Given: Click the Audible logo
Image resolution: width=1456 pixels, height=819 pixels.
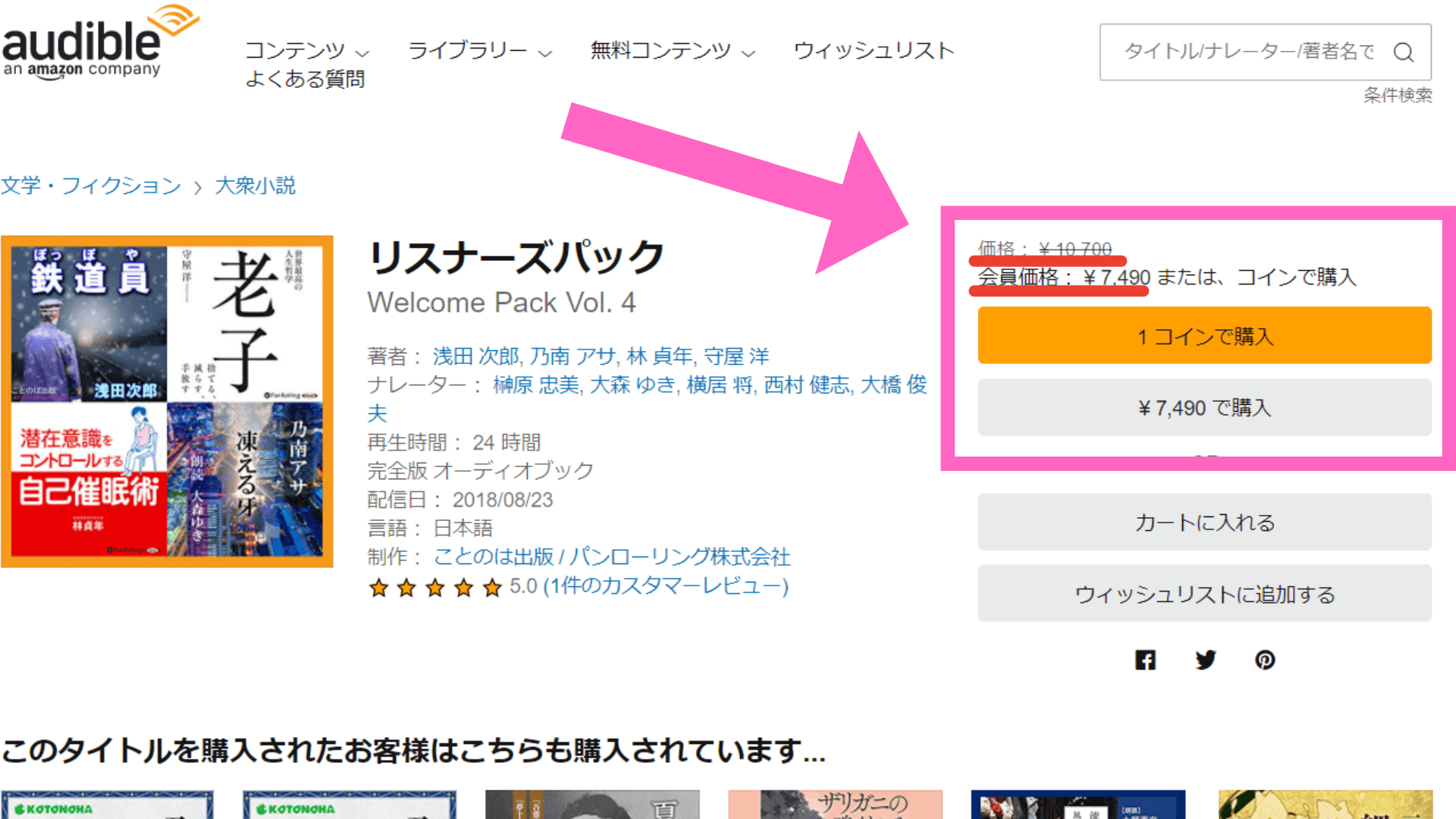Looking at the screenshot, I should pyautogui.click(x=100, y=42).
